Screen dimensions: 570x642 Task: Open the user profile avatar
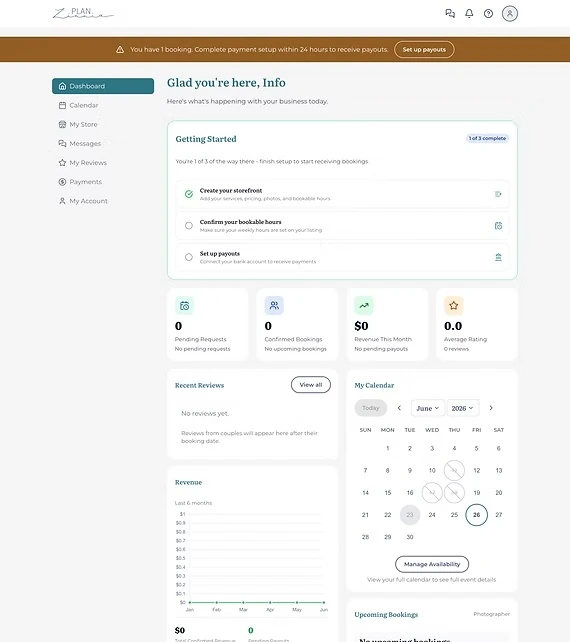[510, 14]
